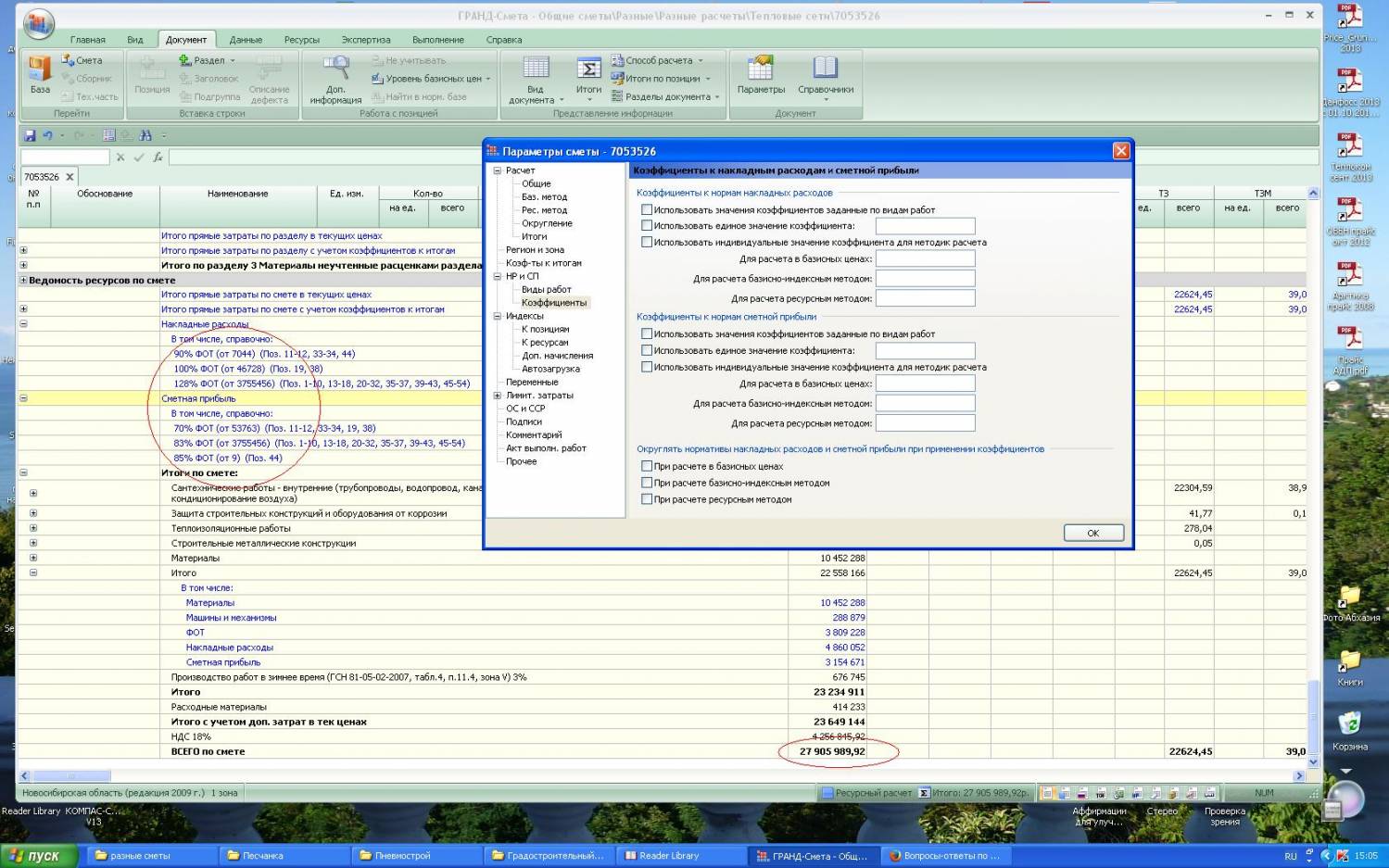1389x868 pixels.
Task: Collapse the Расчет tree node
Action: tap(498, 170)
